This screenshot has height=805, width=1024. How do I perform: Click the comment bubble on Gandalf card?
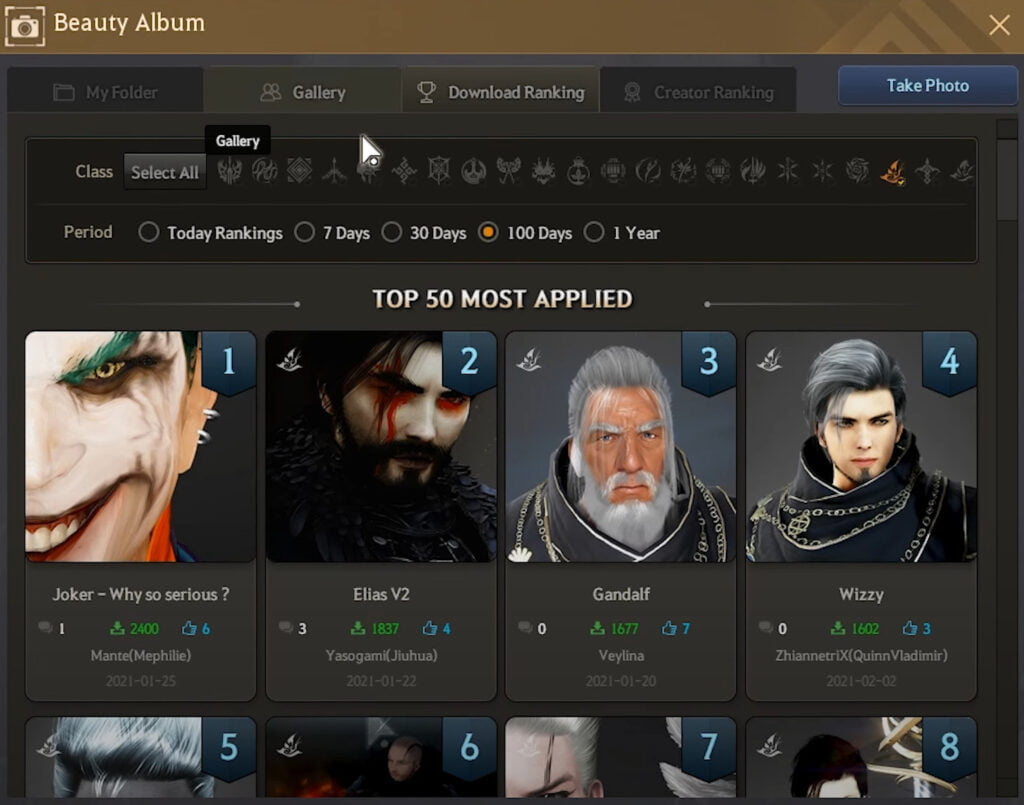point(525,628)
